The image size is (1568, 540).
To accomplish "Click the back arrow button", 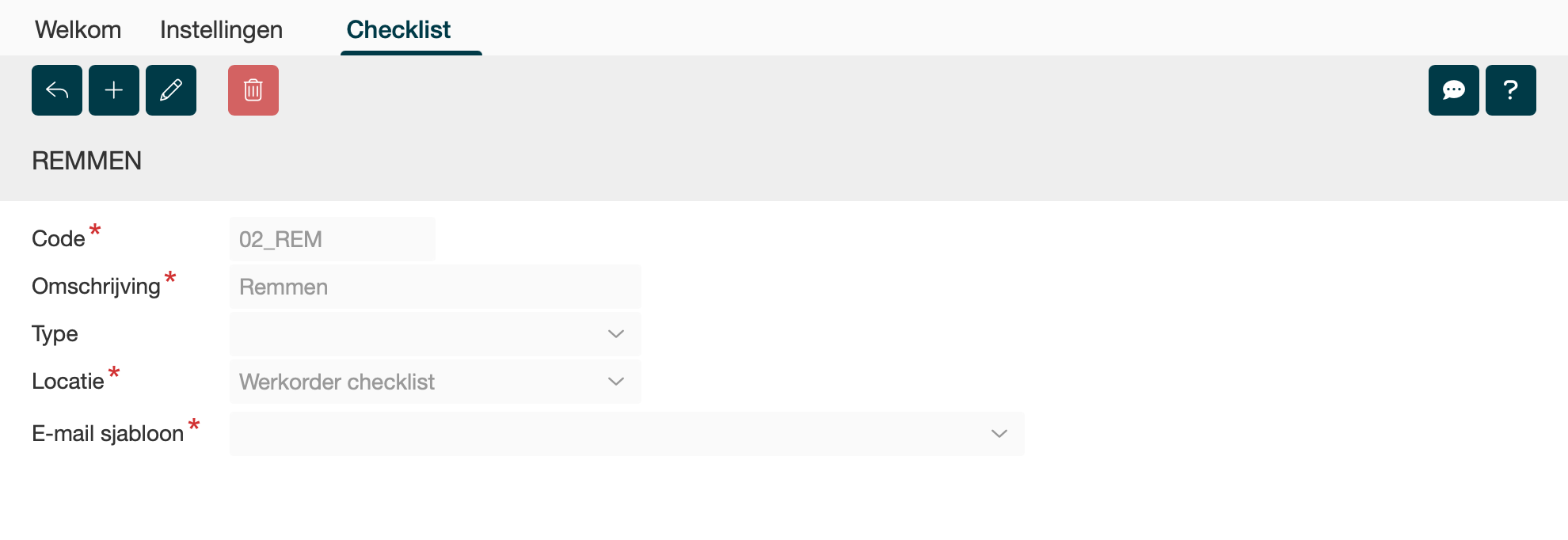I will point(57,90).
